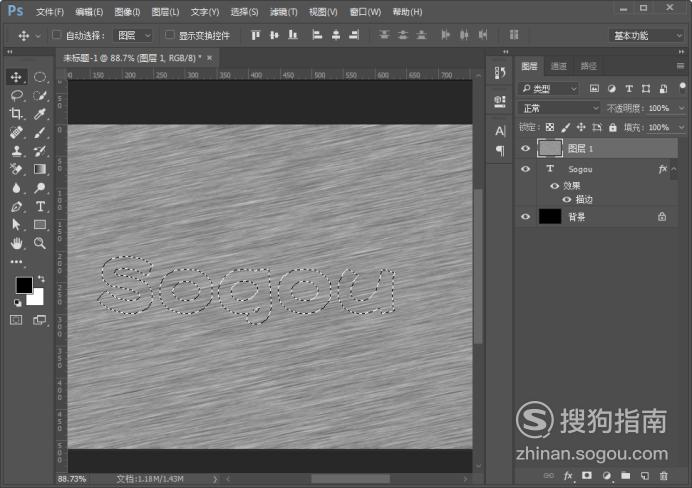Set the black foreground color swatch
This screenshot has width=692, height=488.
tap(23, 284)
